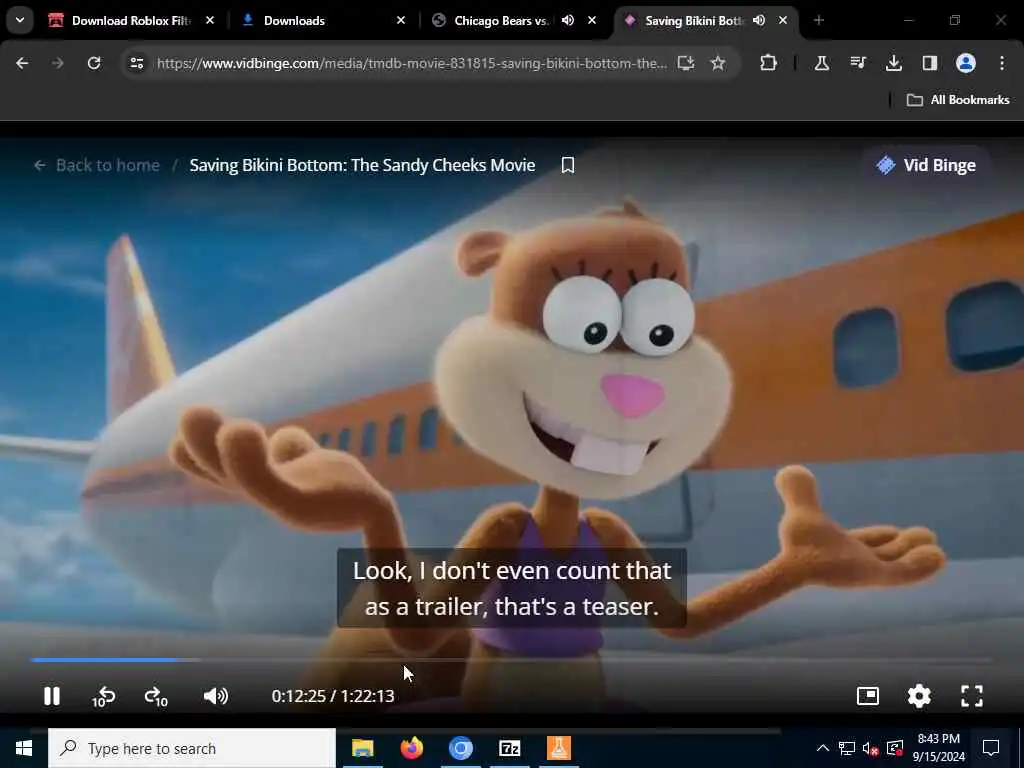This screenshot has height=768, width=1024.
Task: Seek on the video progress bar
Action: tap(511, 660)
